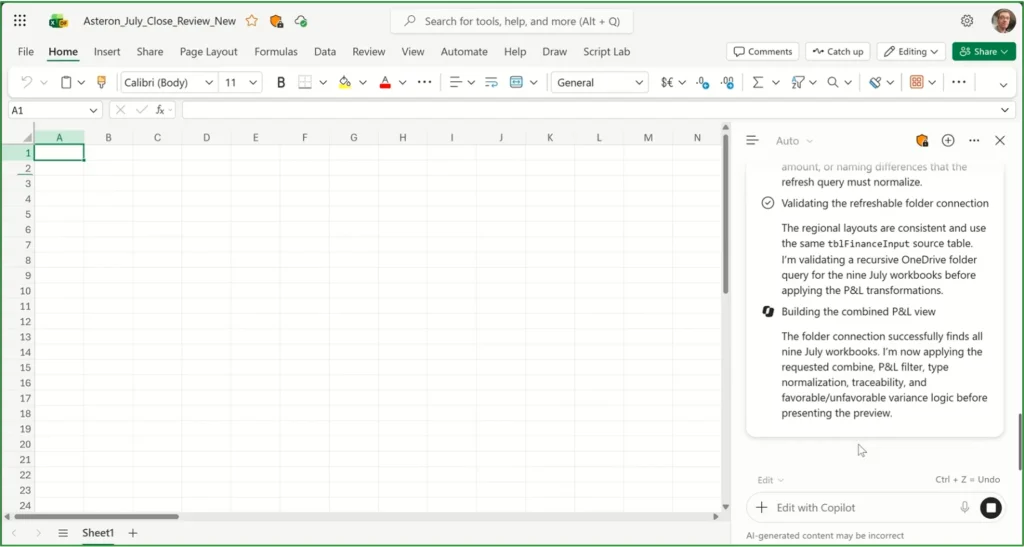Open the Editing mode dropdown
Viewport: 1024px width, 547px height.
(911, 52)
